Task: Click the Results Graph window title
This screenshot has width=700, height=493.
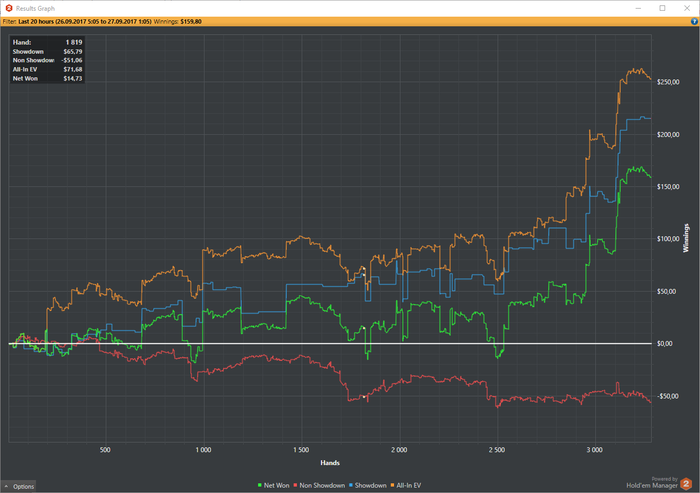Action: coord(35,8)
